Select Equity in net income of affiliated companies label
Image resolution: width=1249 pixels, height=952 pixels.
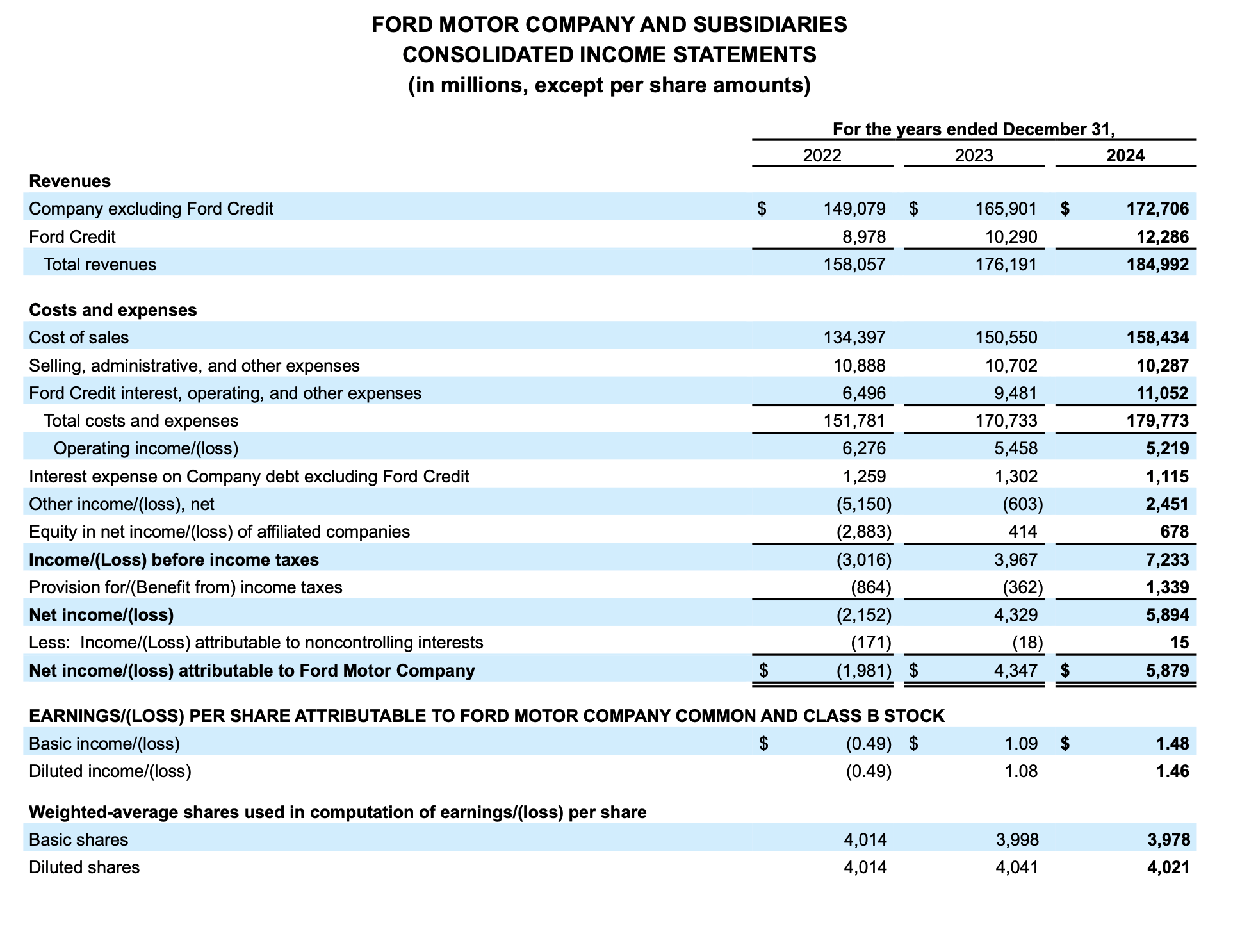219,532
